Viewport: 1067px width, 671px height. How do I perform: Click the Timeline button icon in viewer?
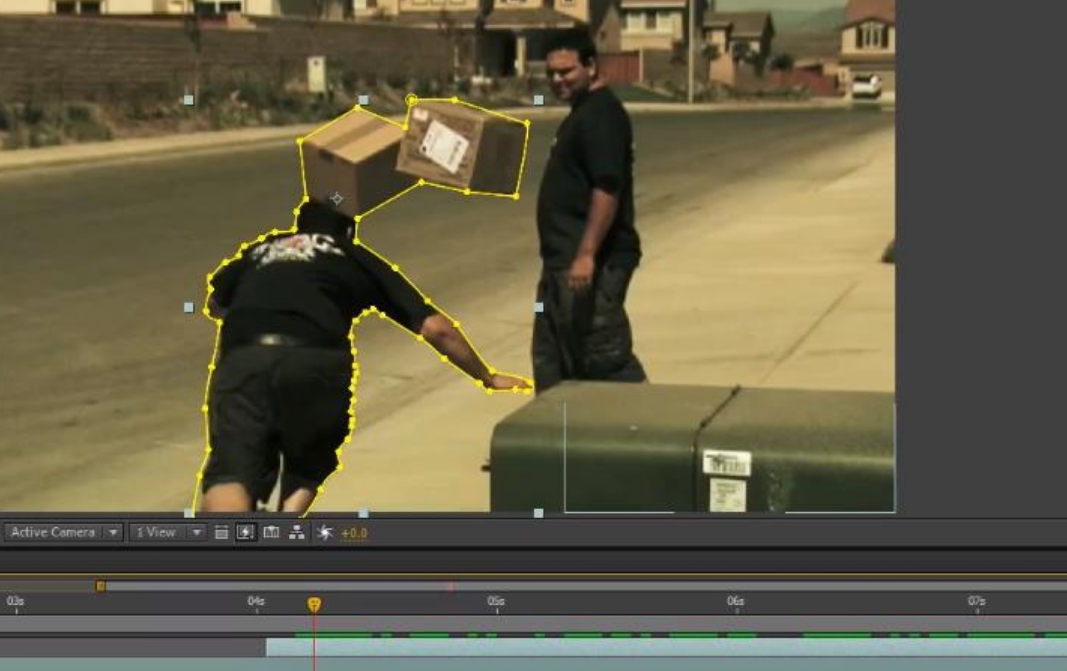tap(271, 533)
